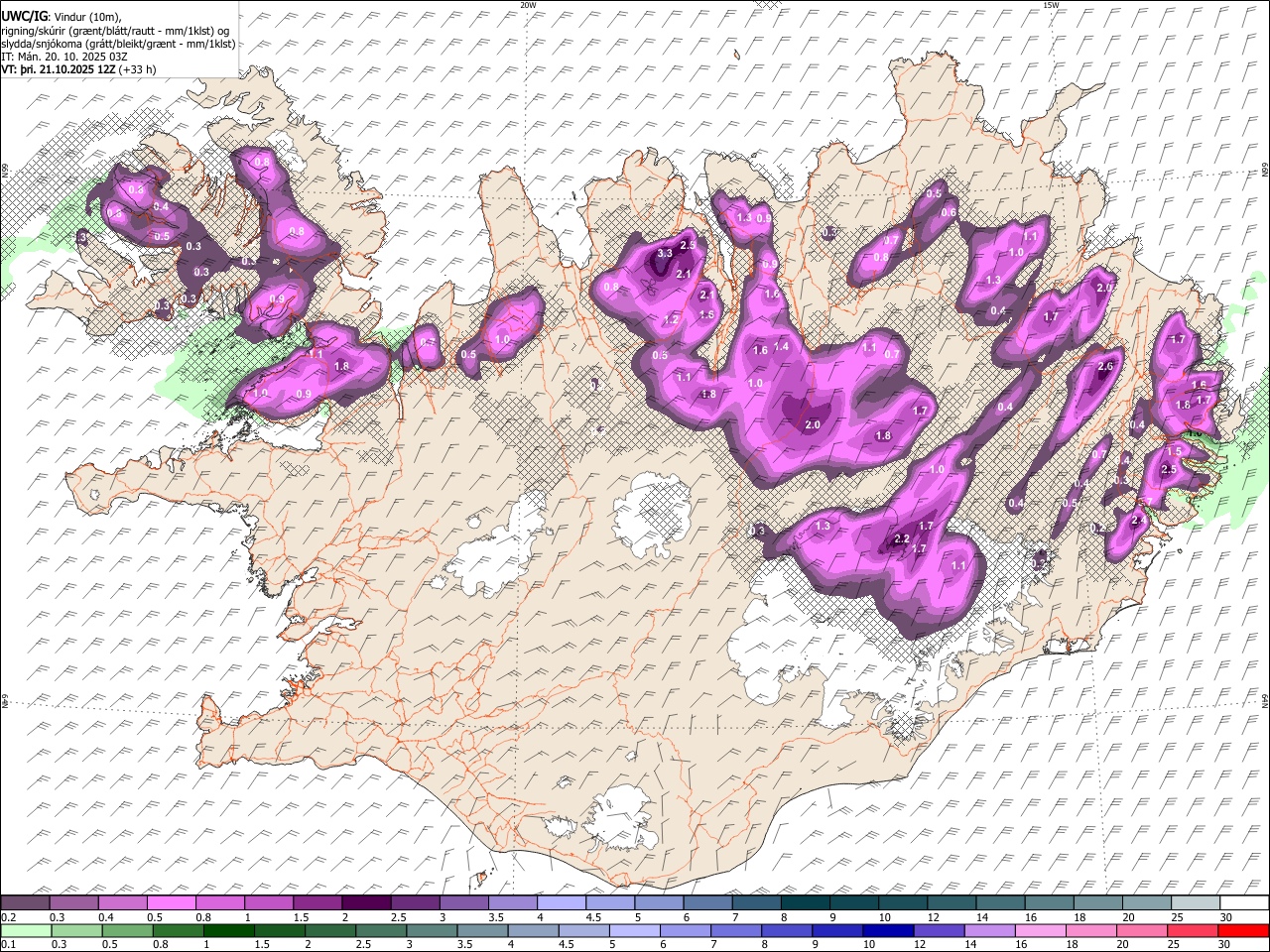Click the rain-scale swatch labeled 25
Screen dimensions: 1270x952
[1193, 930]
